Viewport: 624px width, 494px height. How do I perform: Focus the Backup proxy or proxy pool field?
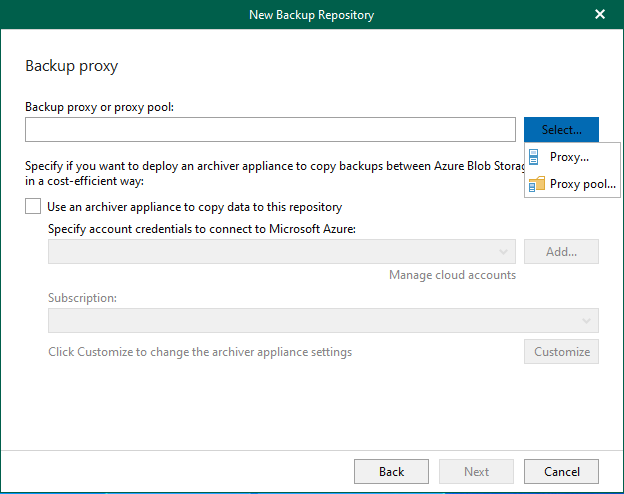(x=270, y=130)
